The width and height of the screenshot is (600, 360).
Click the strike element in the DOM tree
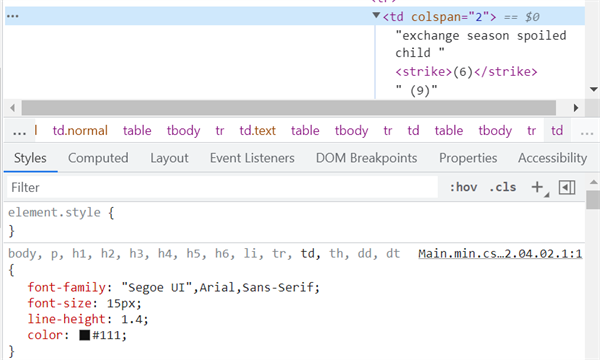coord(466,72)
